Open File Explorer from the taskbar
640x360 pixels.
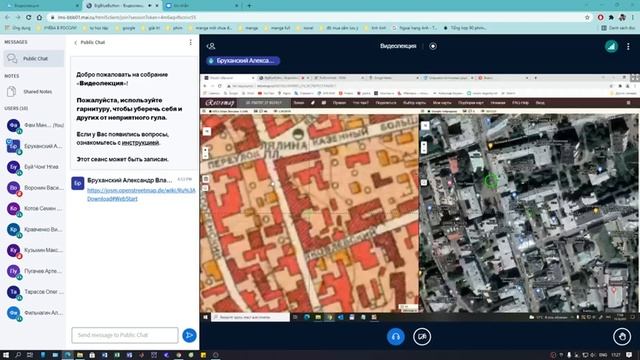80,355
